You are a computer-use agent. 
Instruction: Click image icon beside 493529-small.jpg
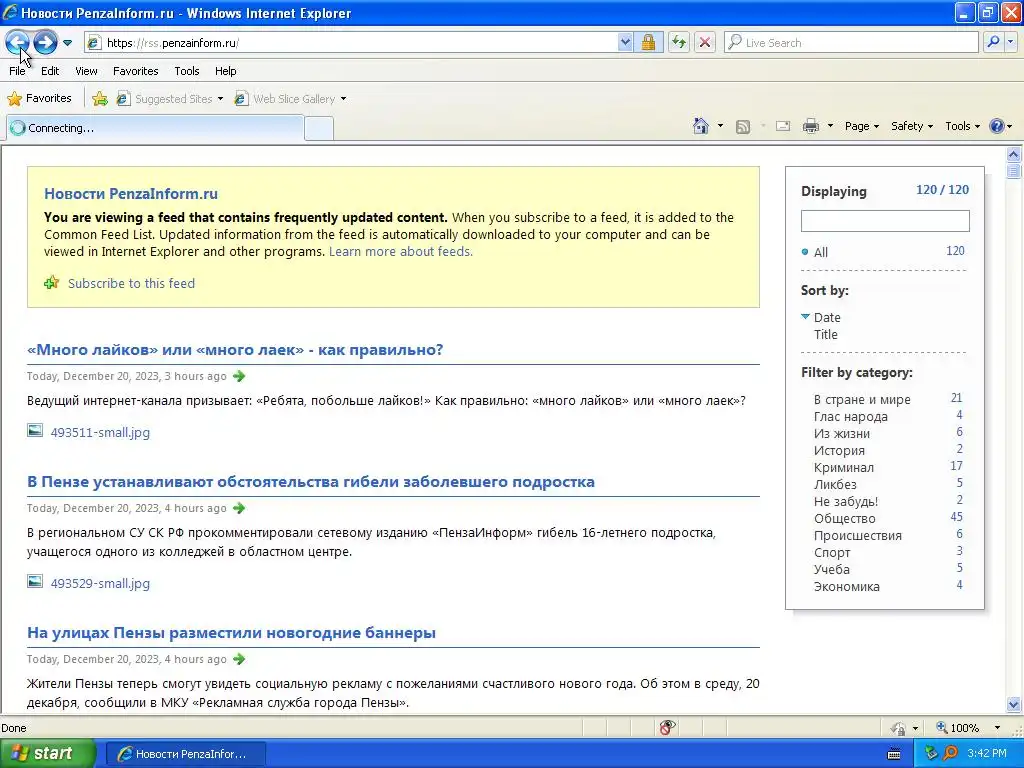click(35, 581)
